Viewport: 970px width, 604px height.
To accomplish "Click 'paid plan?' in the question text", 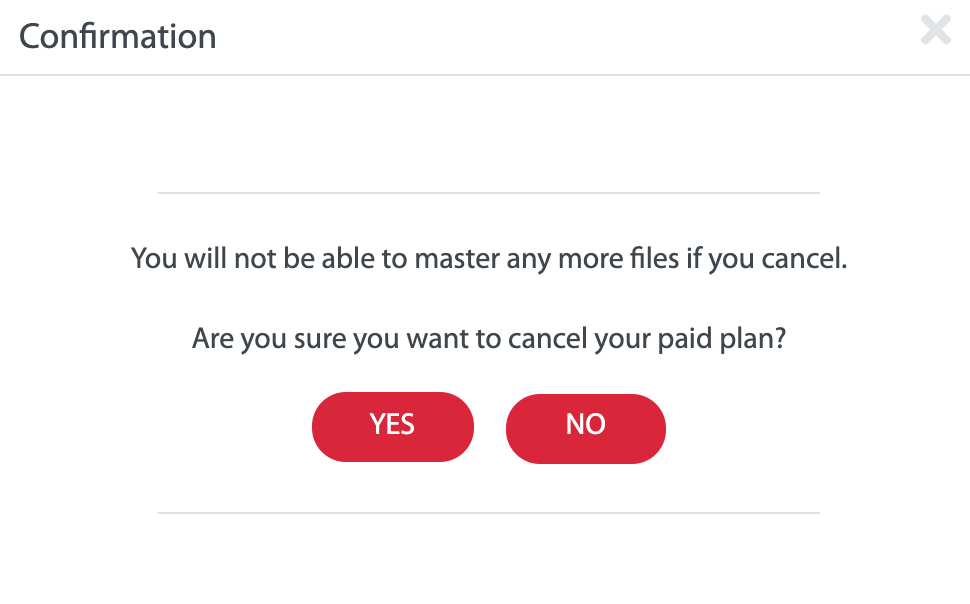I will tap(721, 339).
